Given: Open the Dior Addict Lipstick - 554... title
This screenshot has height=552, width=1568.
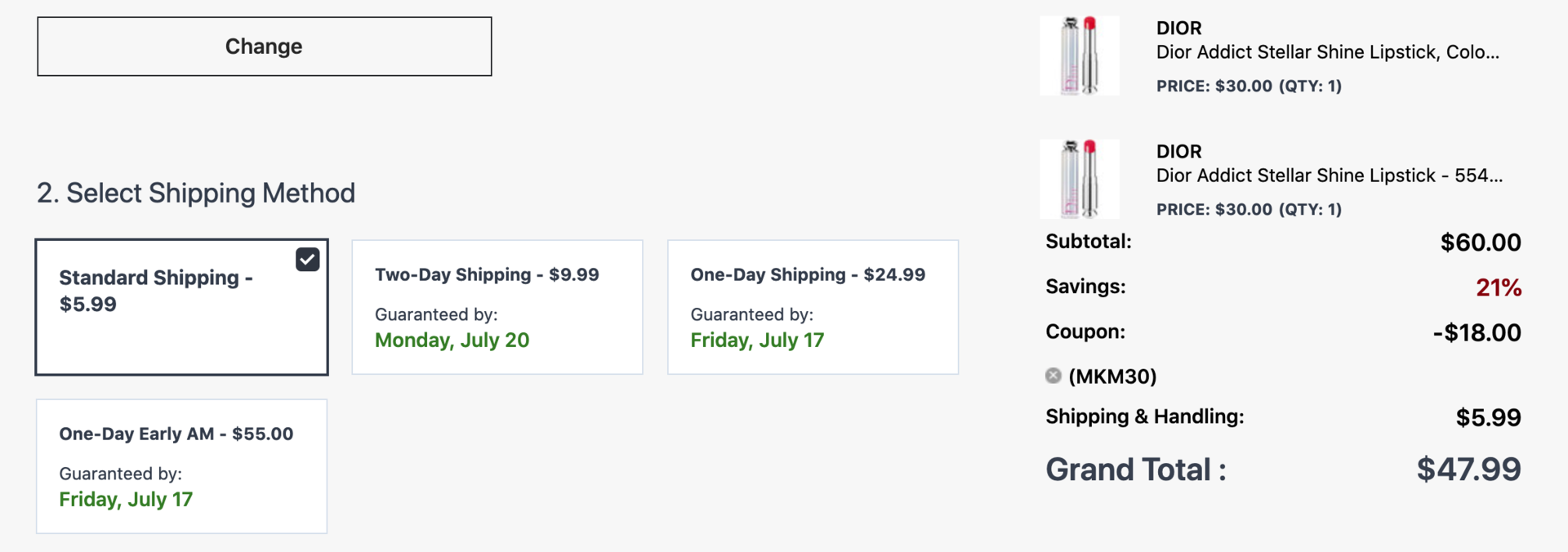Looking at the screenshot, I should tap(1329, 176).
